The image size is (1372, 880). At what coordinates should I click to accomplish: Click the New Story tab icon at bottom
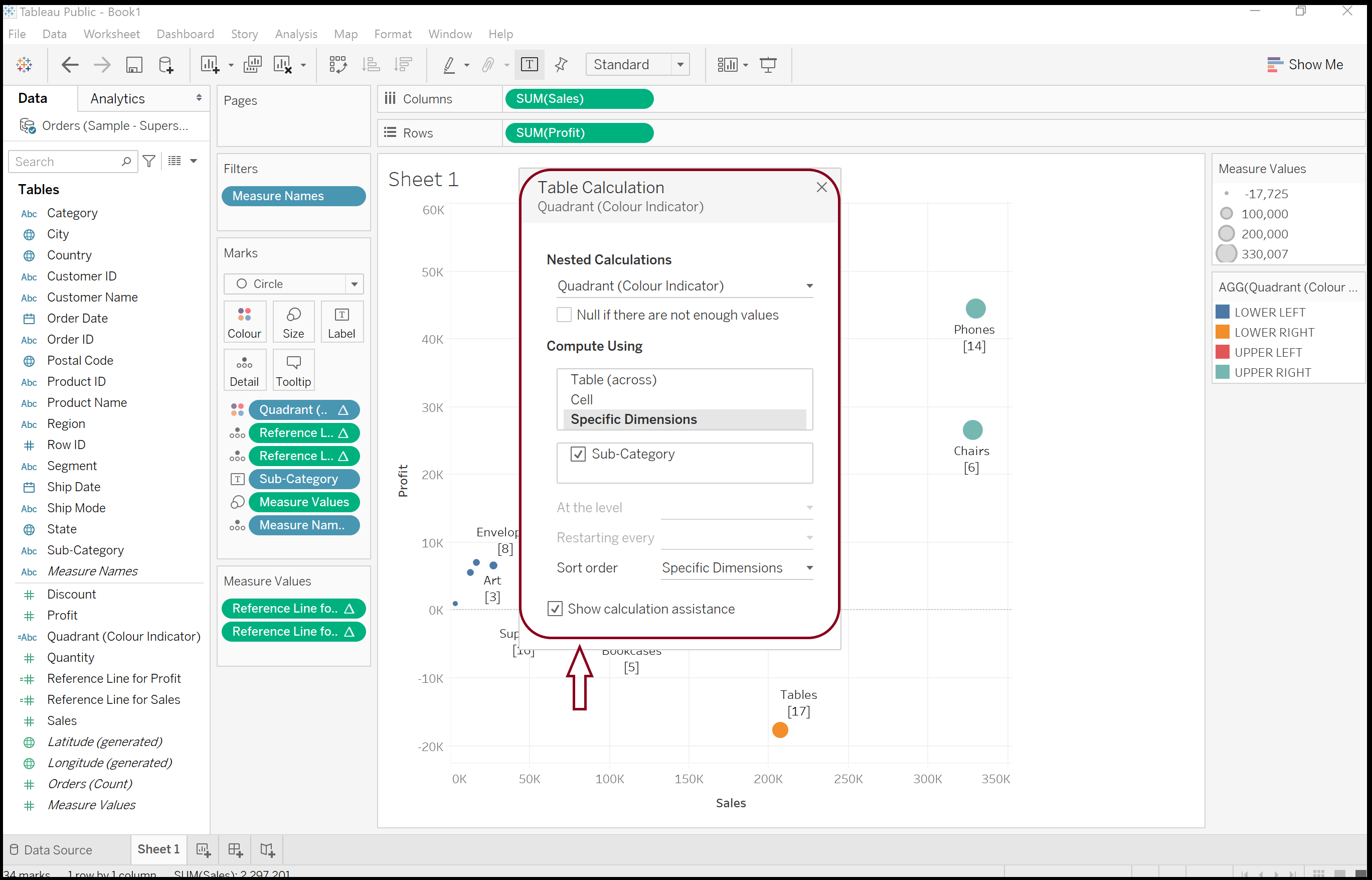click(267, 850)
